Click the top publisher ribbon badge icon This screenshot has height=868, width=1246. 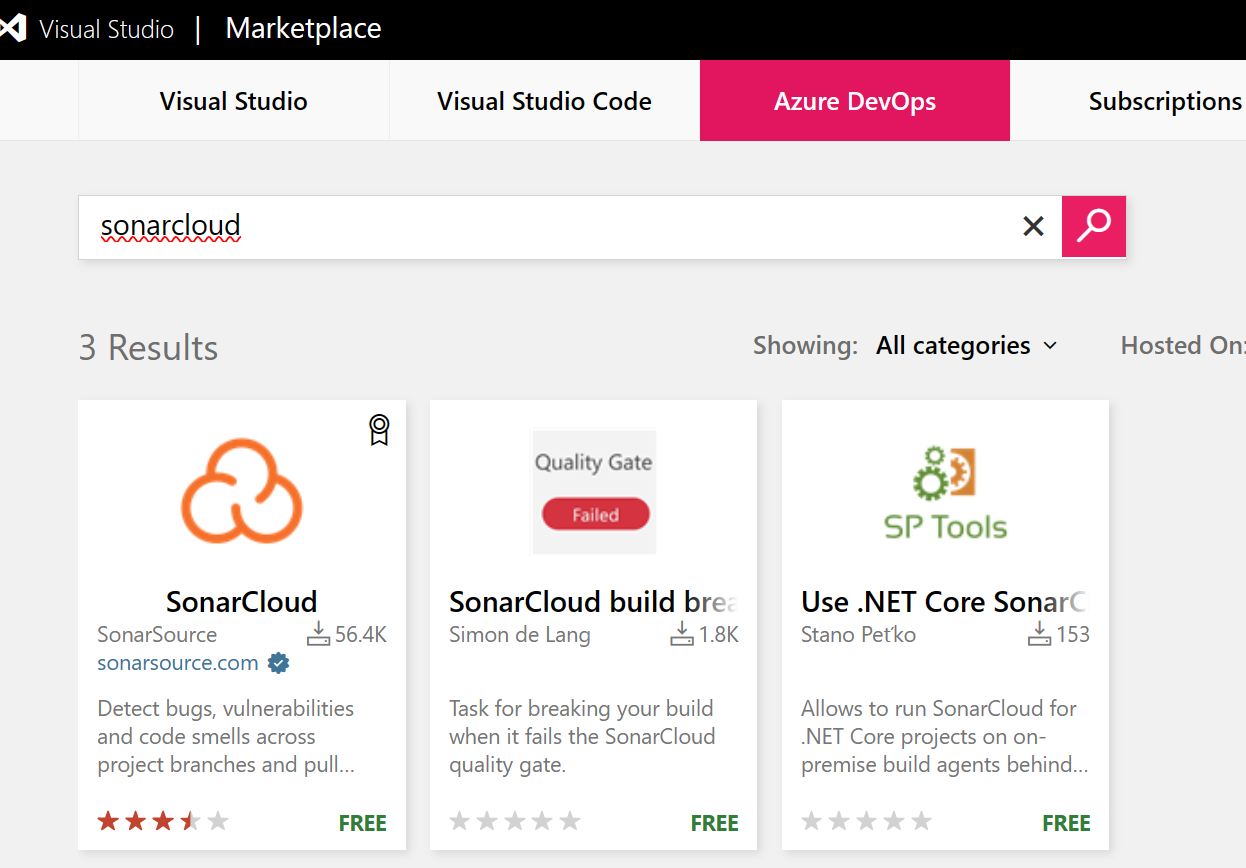(x=379, y=430)
